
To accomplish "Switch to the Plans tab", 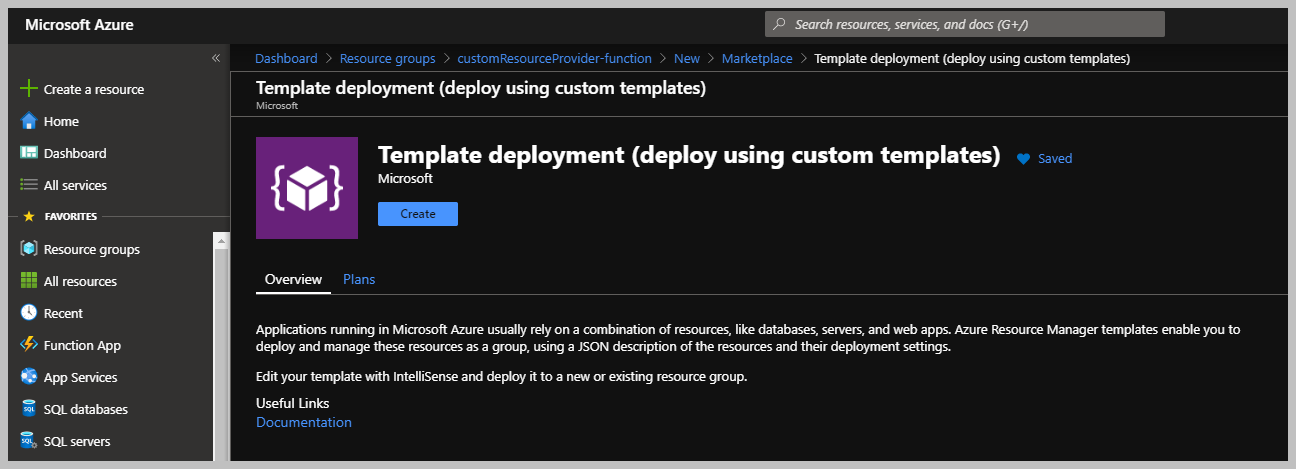I will 359,279.
